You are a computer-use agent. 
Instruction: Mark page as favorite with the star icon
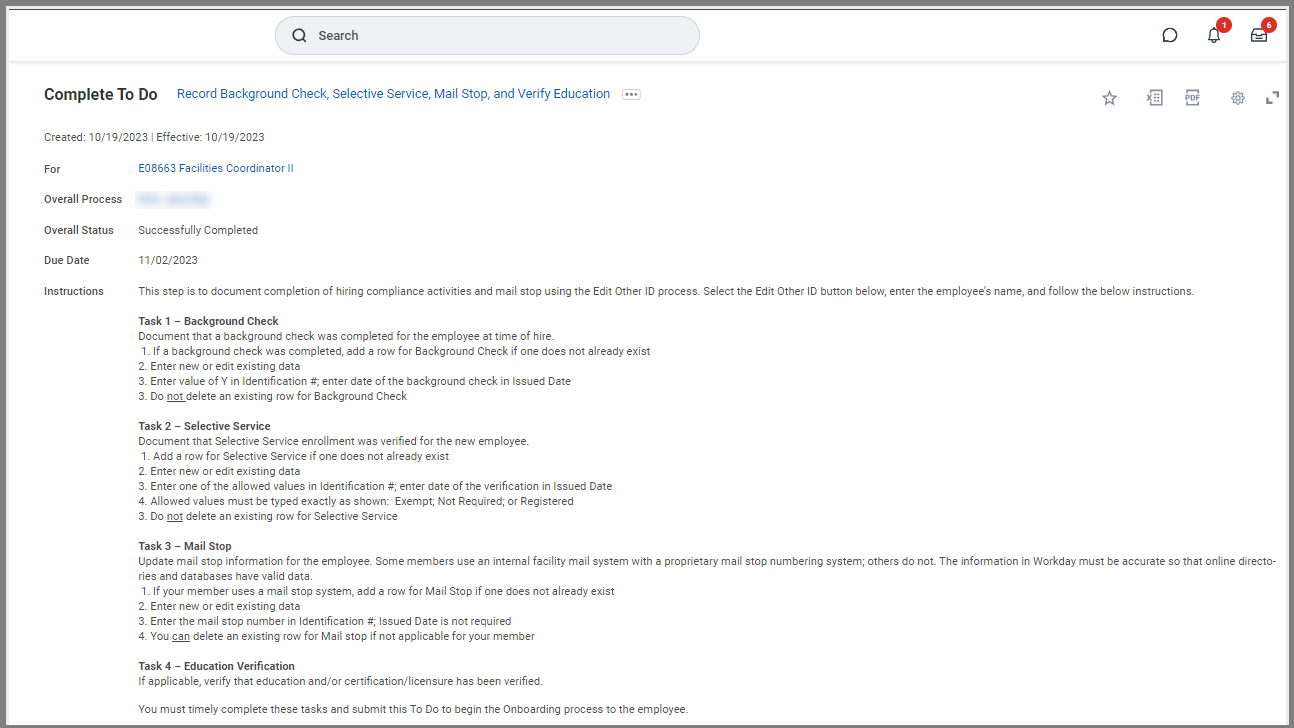[x=1109, y=98]
